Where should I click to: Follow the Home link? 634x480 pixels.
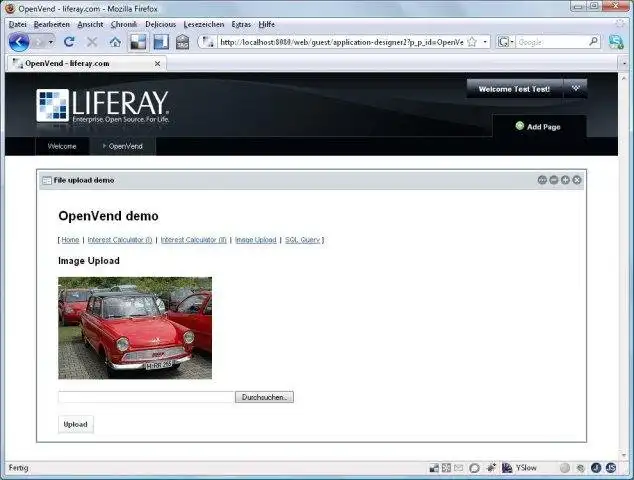[70, 240]
